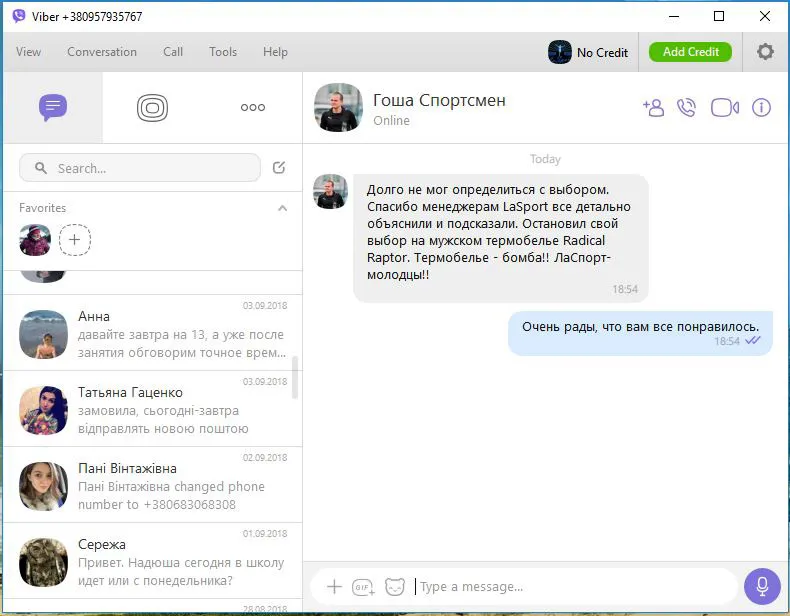Start a video call with Гоша Спортсмен
The width and height of the screenshot is (790, 616).
[x=725, y=107]
